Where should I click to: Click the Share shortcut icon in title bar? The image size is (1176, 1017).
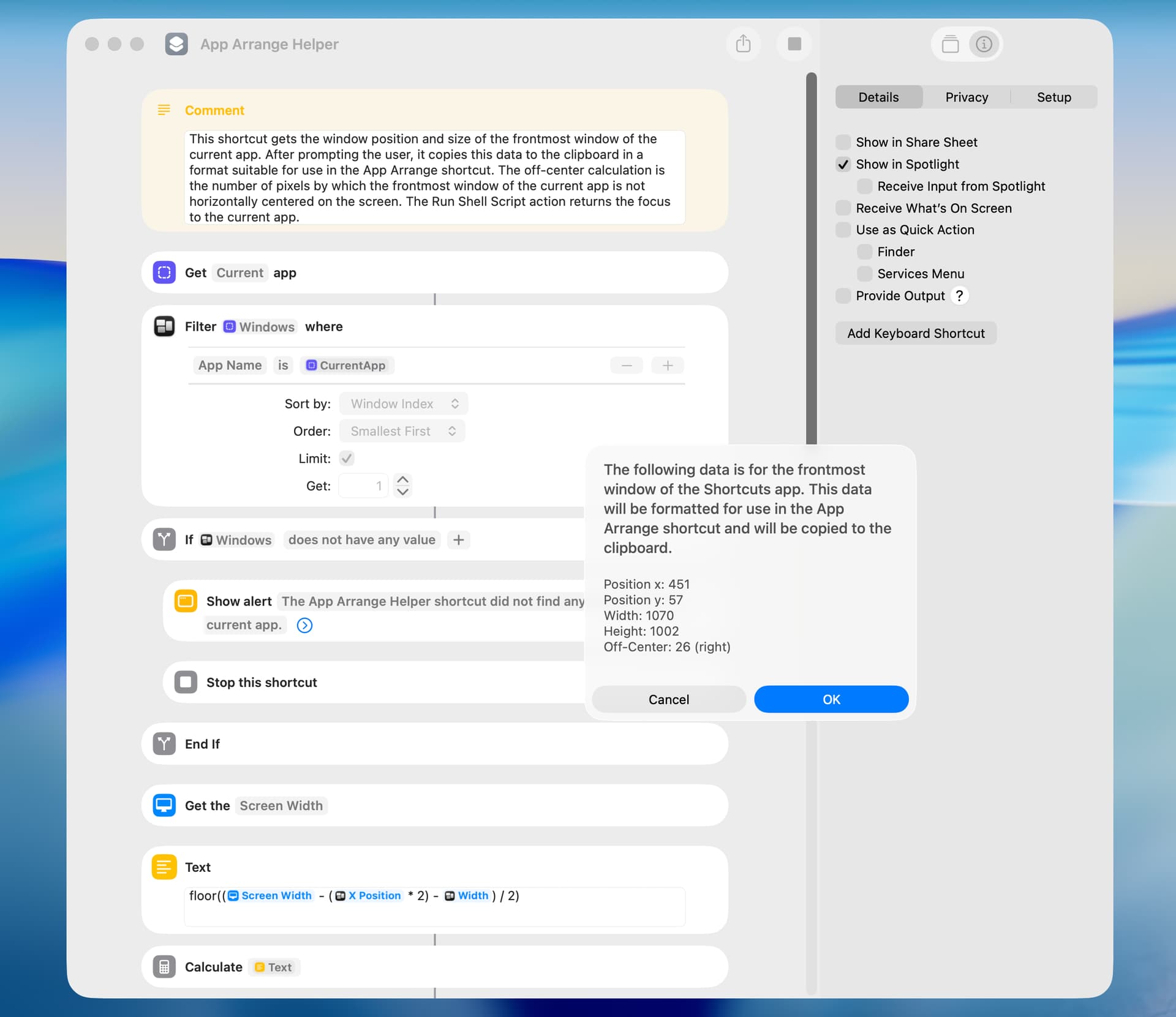[743, 44]
